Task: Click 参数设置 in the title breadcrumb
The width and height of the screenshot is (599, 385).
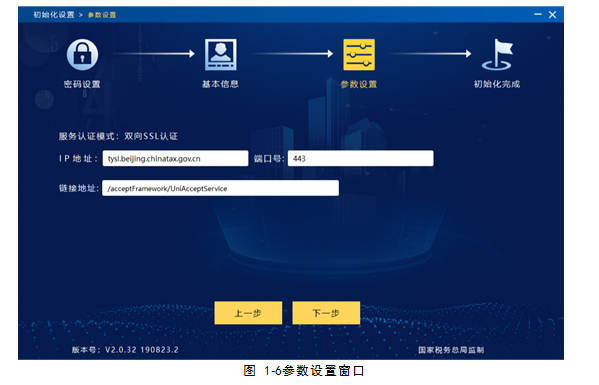Action: [x=102, y=15]
